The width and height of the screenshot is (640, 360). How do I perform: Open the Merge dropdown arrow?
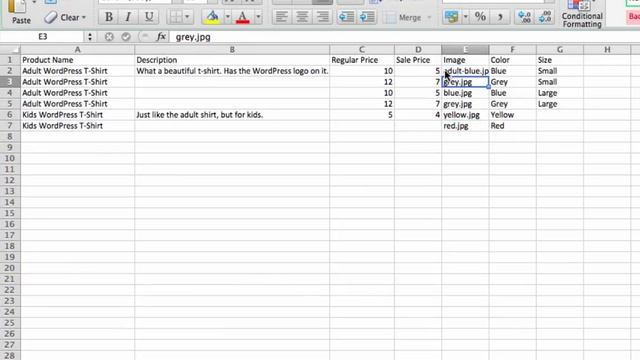429,18
